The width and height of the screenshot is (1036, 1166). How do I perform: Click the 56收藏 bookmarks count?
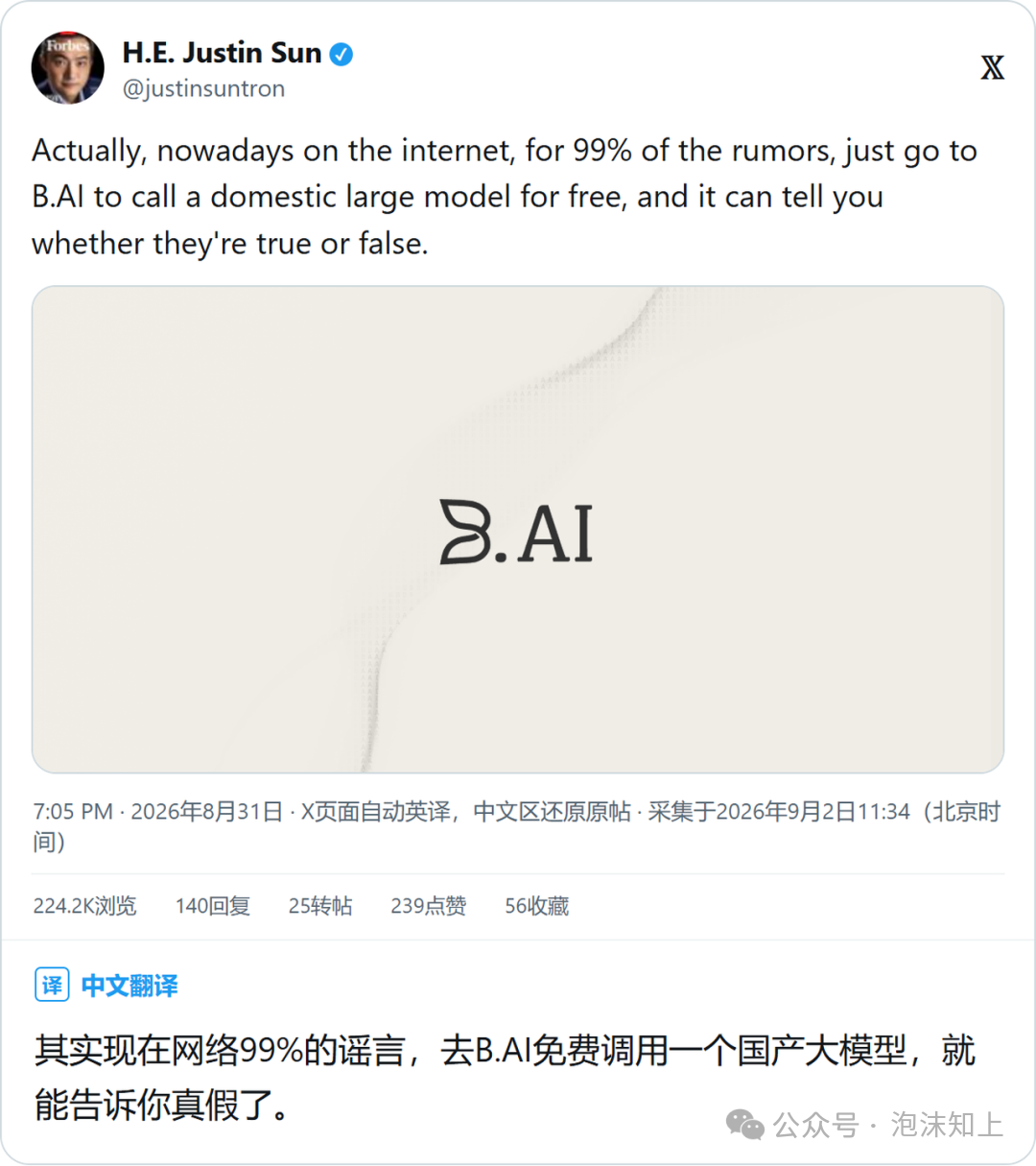pos(536,906)
